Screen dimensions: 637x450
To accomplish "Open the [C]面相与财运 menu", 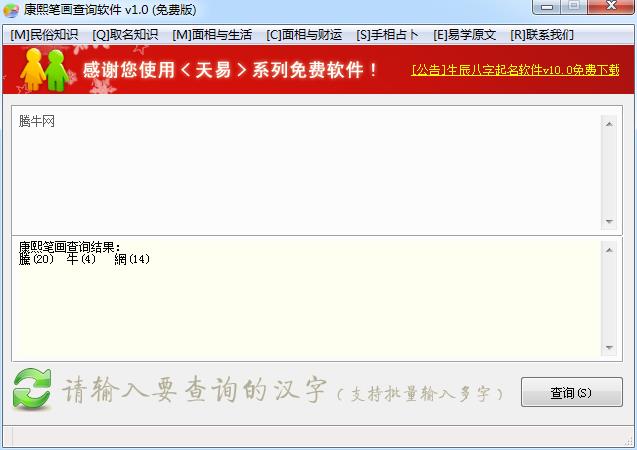I will 304,35.
